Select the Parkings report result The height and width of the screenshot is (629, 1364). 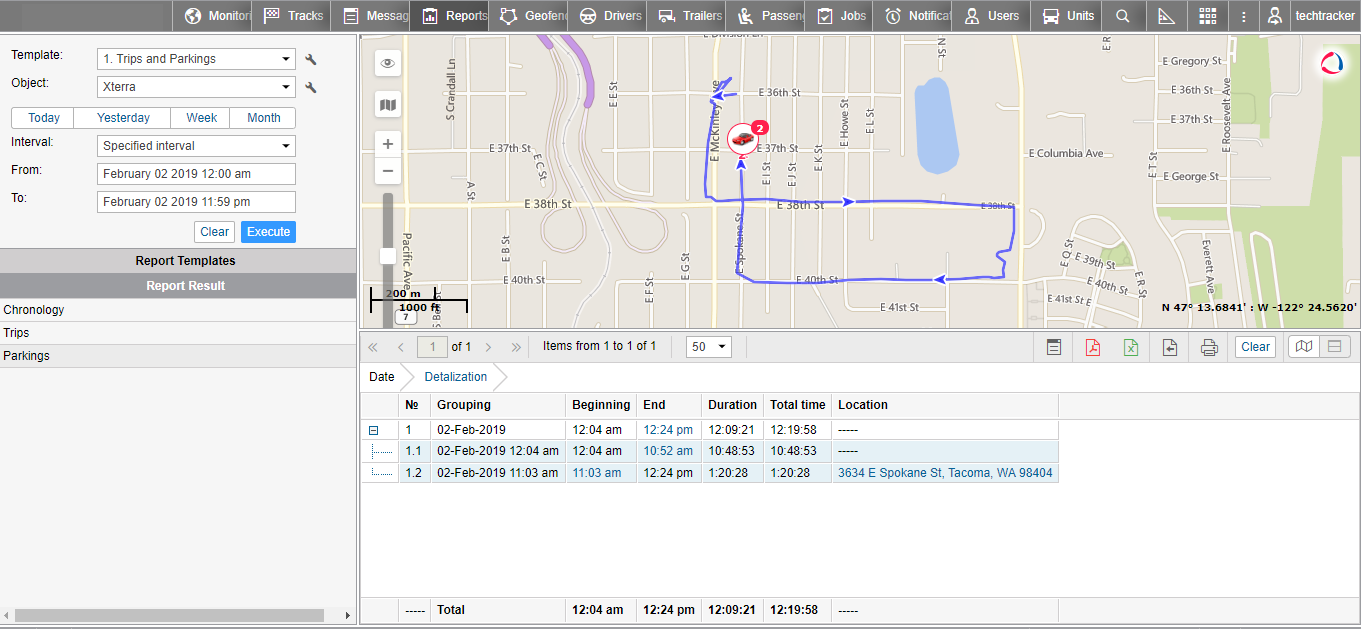click(27, 356)
